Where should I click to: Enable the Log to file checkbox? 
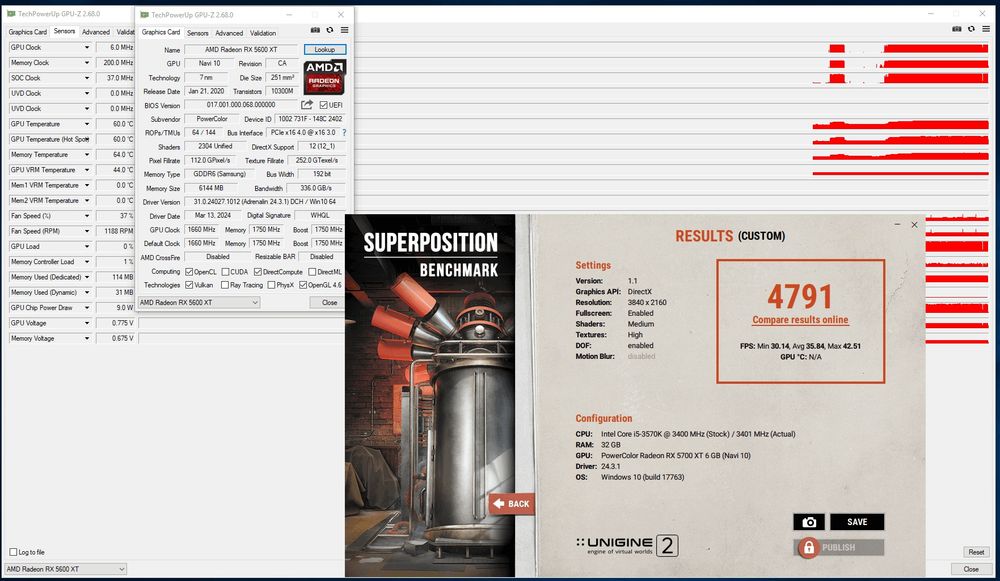point(13,552)
